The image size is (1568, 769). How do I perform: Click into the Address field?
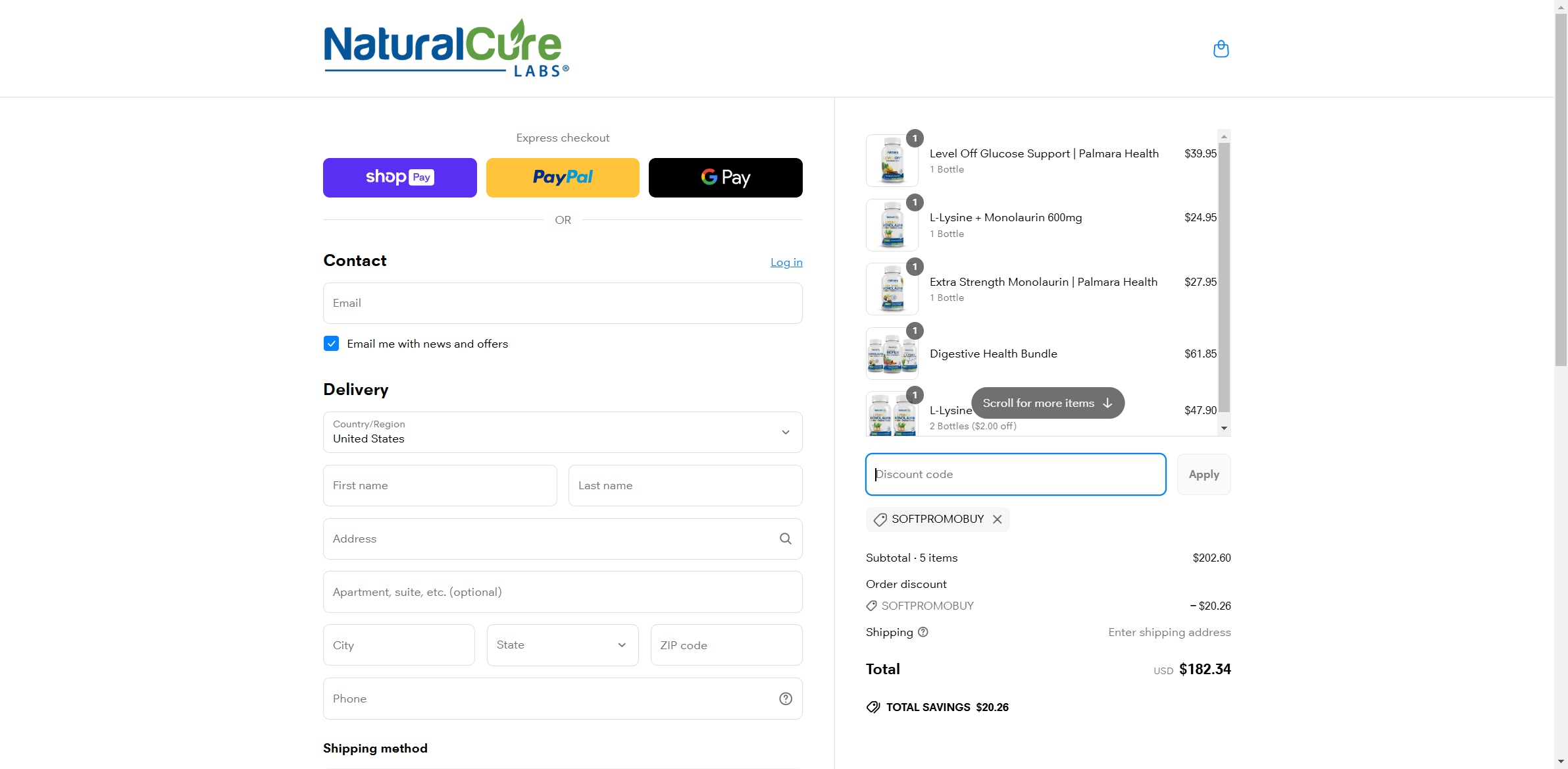coord(563,539)
